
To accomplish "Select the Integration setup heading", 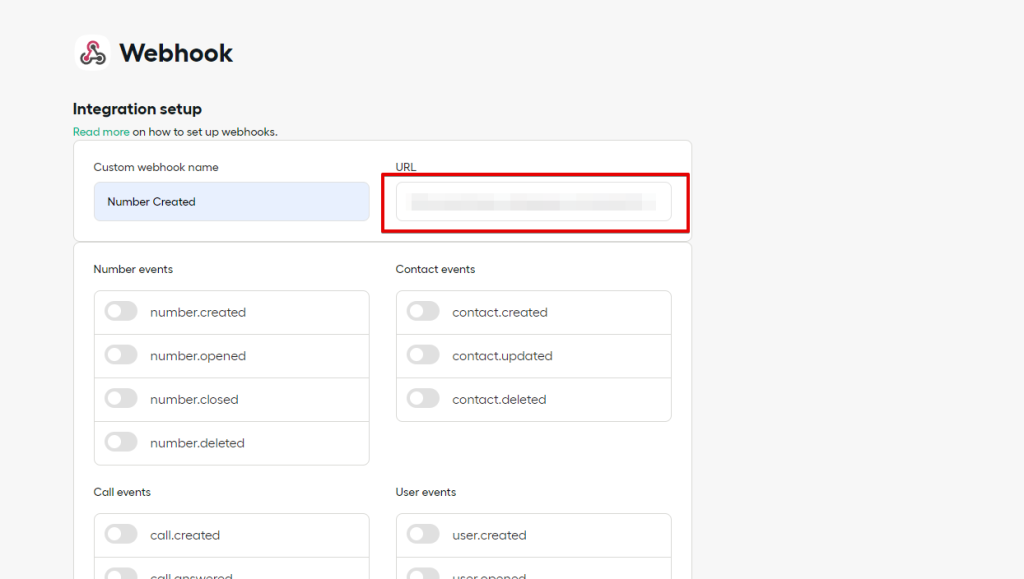I will pyautogui.click(x=137, y=109).
